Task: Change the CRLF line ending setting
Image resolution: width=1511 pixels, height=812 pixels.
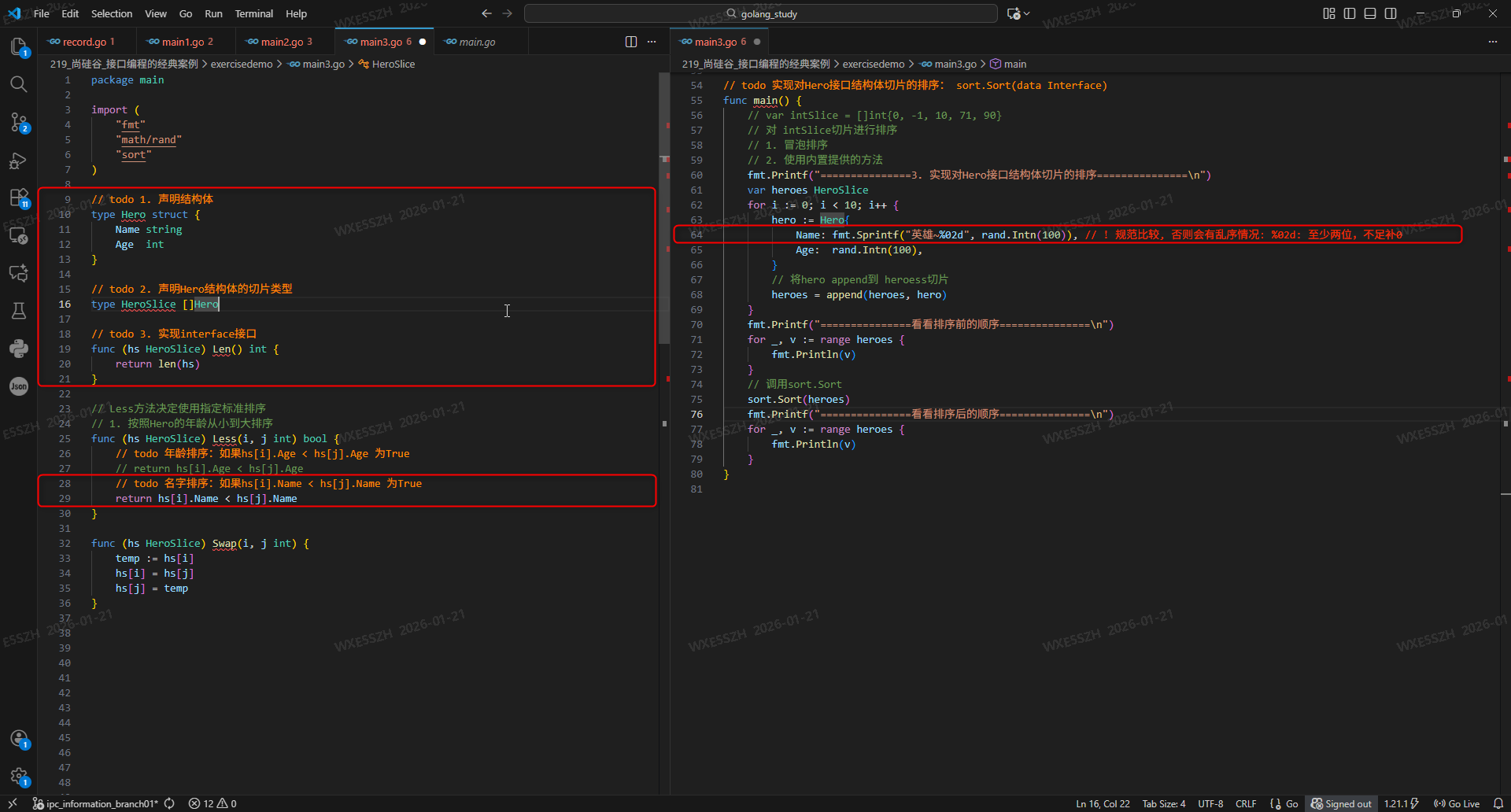Action: coord(1246,803)
